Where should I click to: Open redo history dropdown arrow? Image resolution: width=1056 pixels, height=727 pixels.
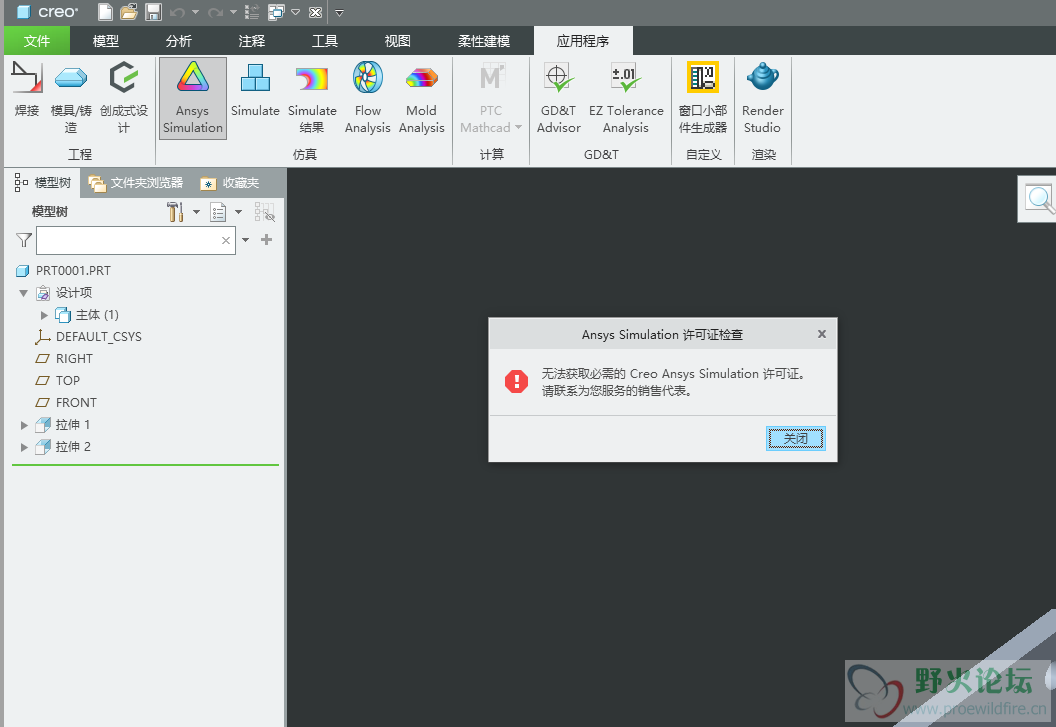pos(233,12)
